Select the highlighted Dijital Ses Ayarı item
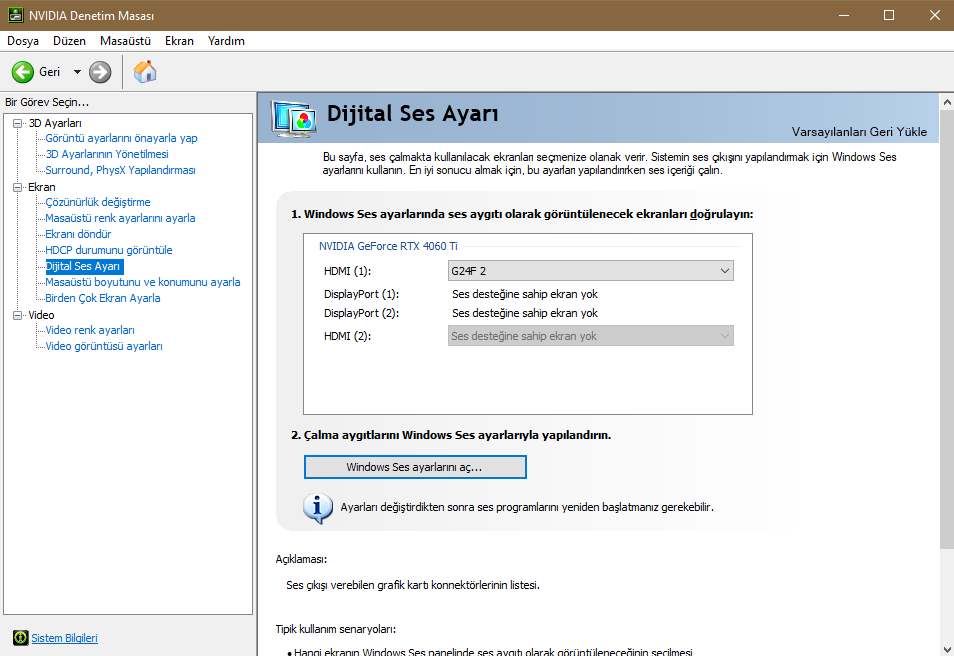954x656 pixels. tap(84, 266)
